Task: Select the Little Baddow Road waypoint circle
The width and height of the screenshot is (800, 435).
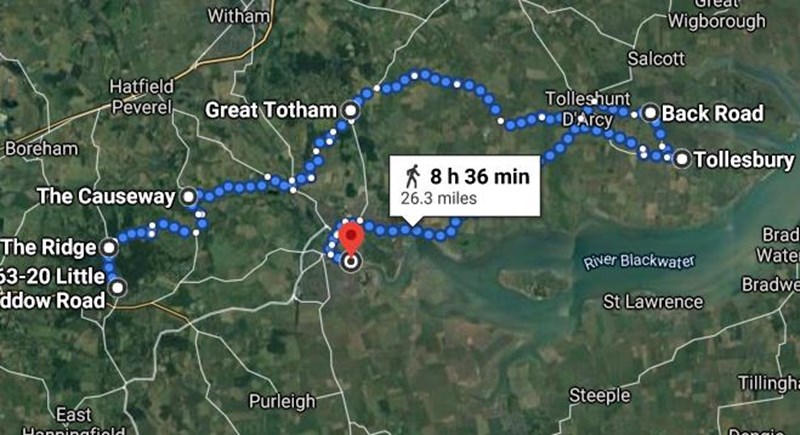Action: [x=118, y=288]
